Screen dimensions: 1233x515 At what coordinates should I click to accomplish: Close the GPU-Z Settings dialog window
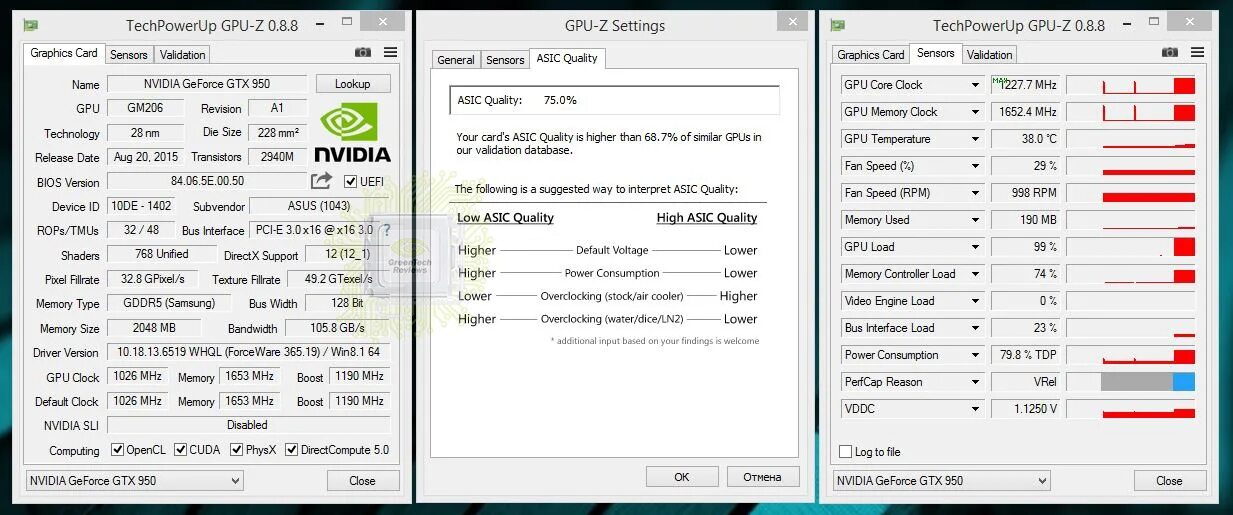(793, 20)
